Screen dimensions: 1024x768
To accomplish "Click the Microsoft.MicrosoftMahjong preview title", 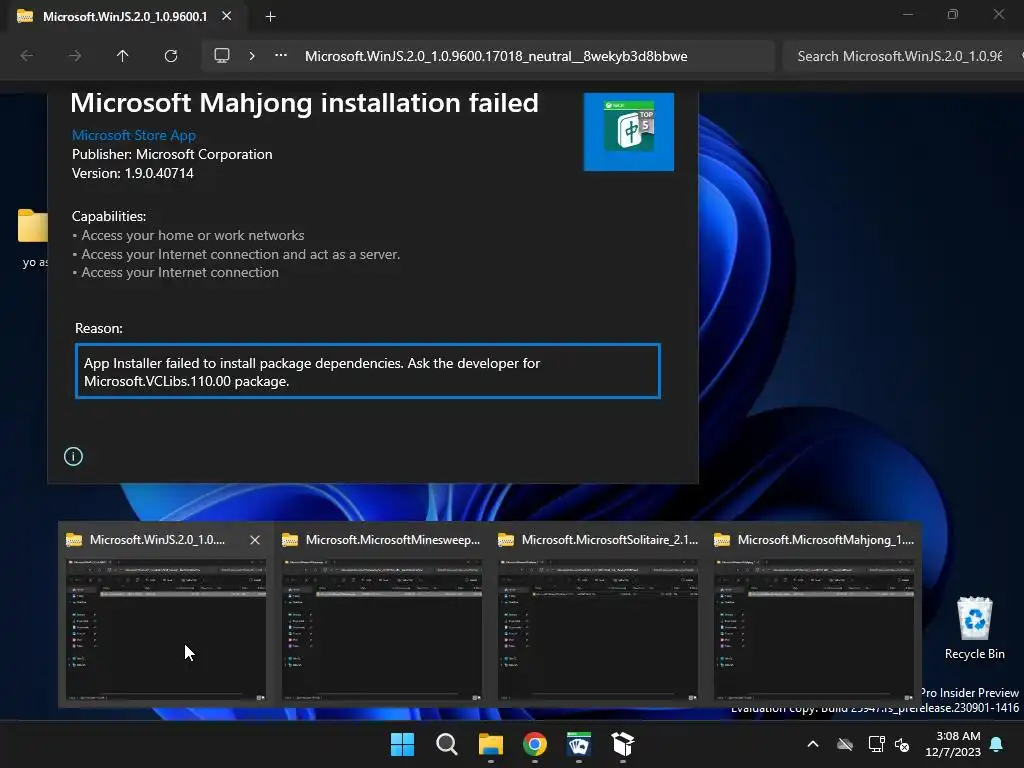I will [825, 540].
